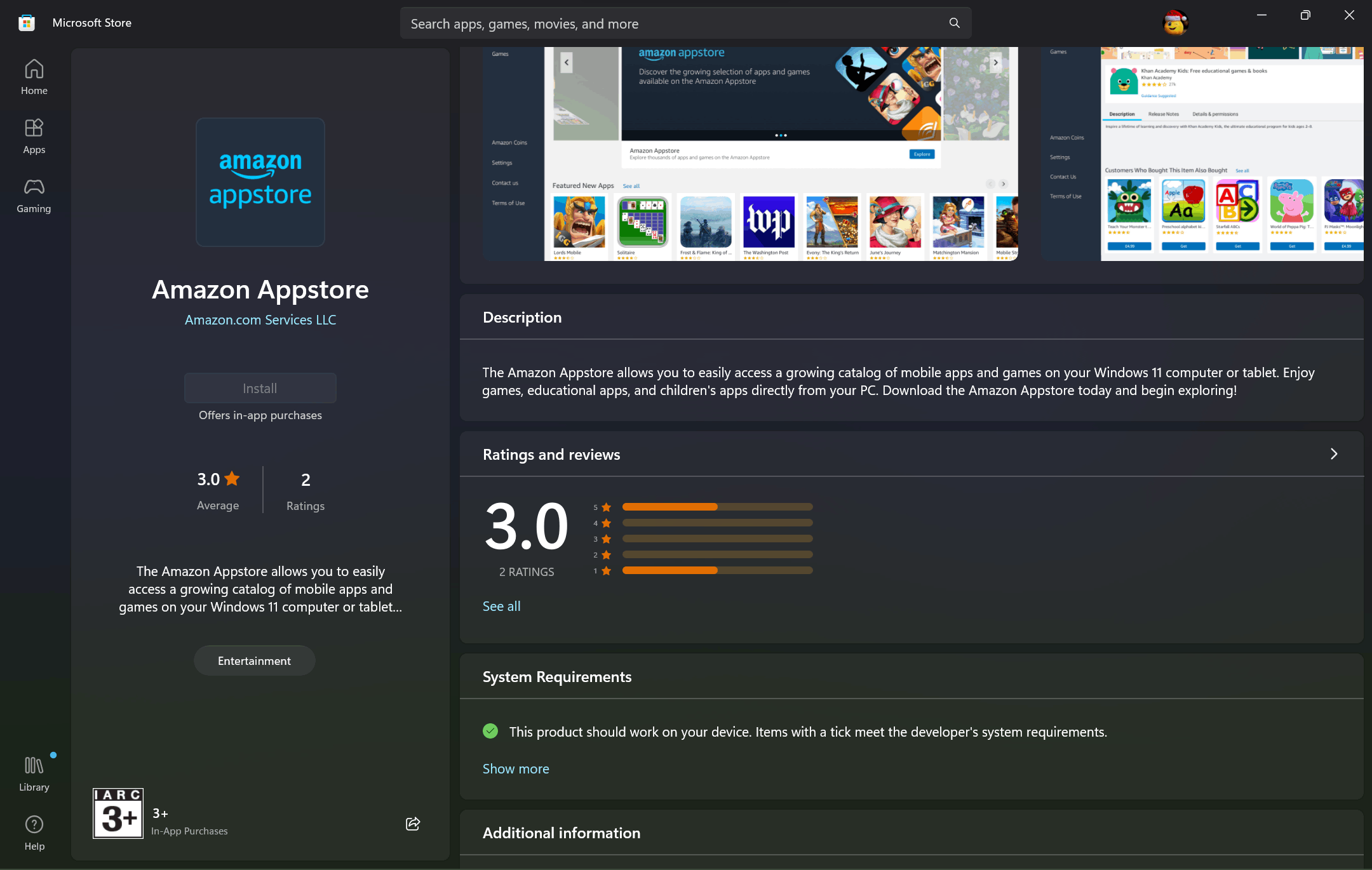Select the Entertainment category tag
The image size is (1372, 870).
tap(254, 661)
